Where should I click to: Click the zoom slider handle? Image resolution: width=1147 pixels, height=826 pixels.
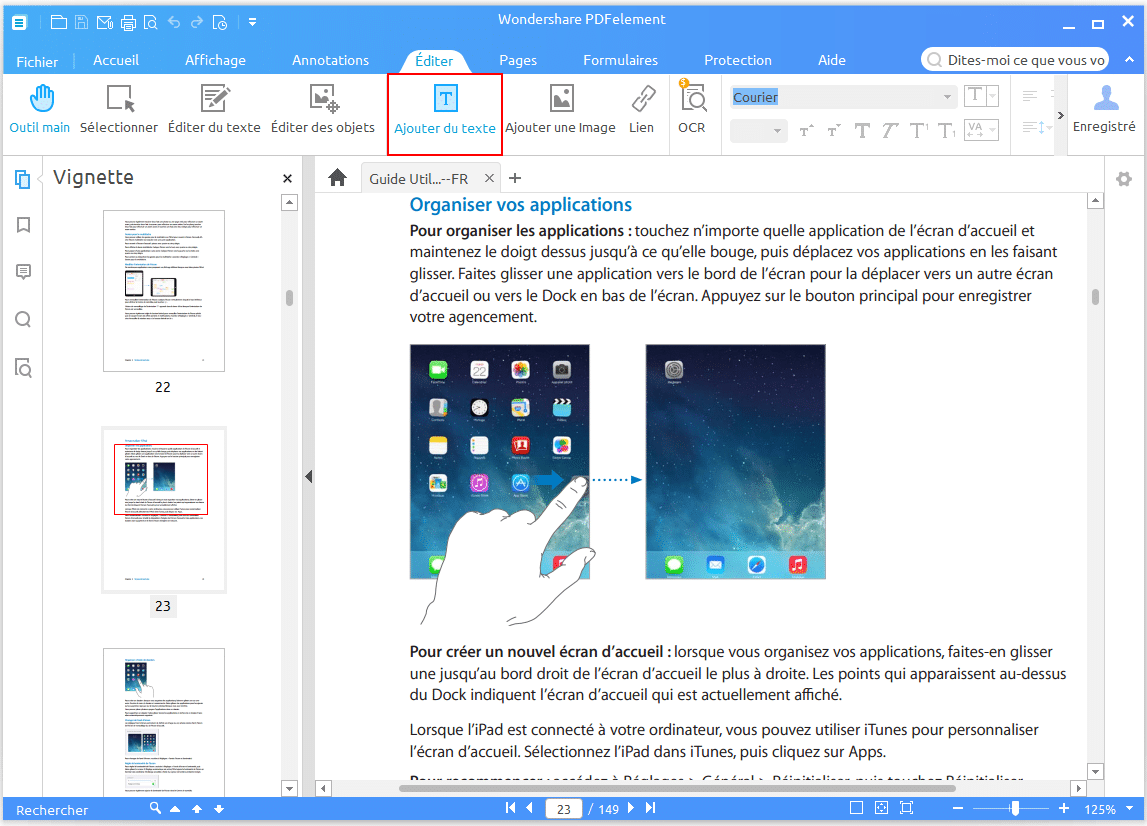pos(1015,808)
